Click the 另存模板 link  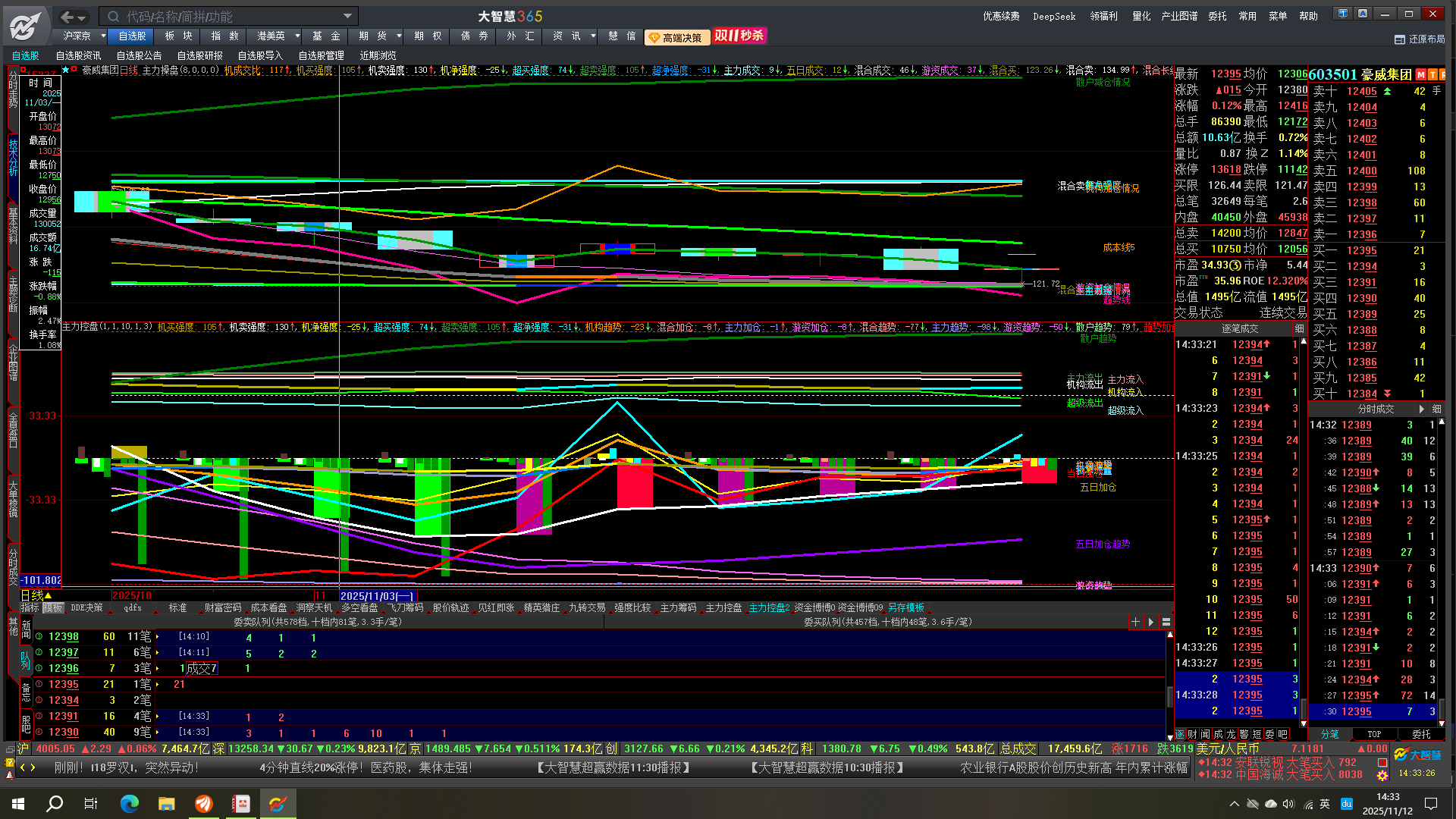click(x=906, y=607)
